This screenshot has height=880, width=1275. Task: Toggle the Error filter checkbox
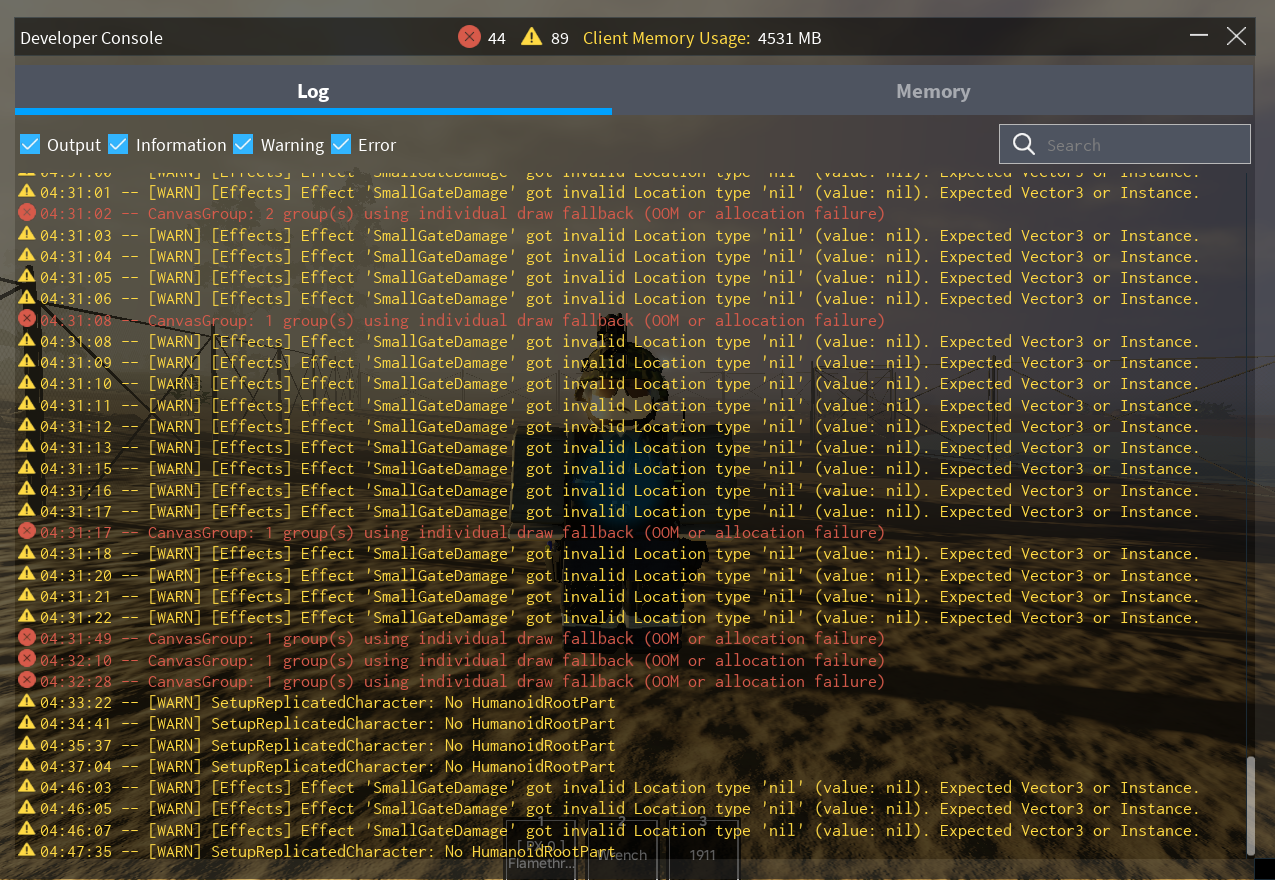(341, 144)
